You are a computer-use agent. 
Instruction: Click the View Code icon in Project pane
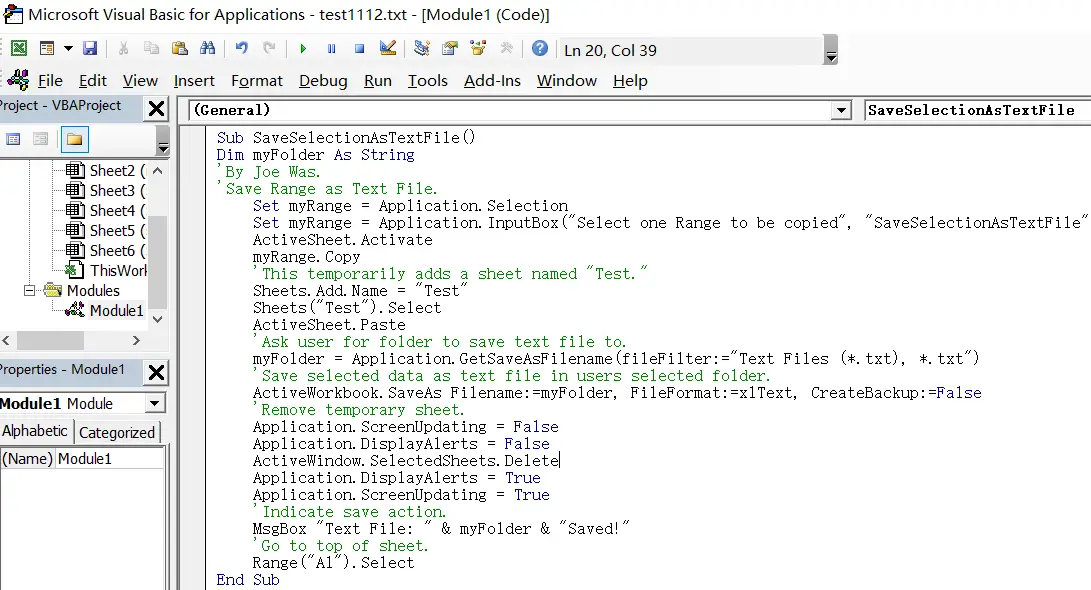[13, 139]
